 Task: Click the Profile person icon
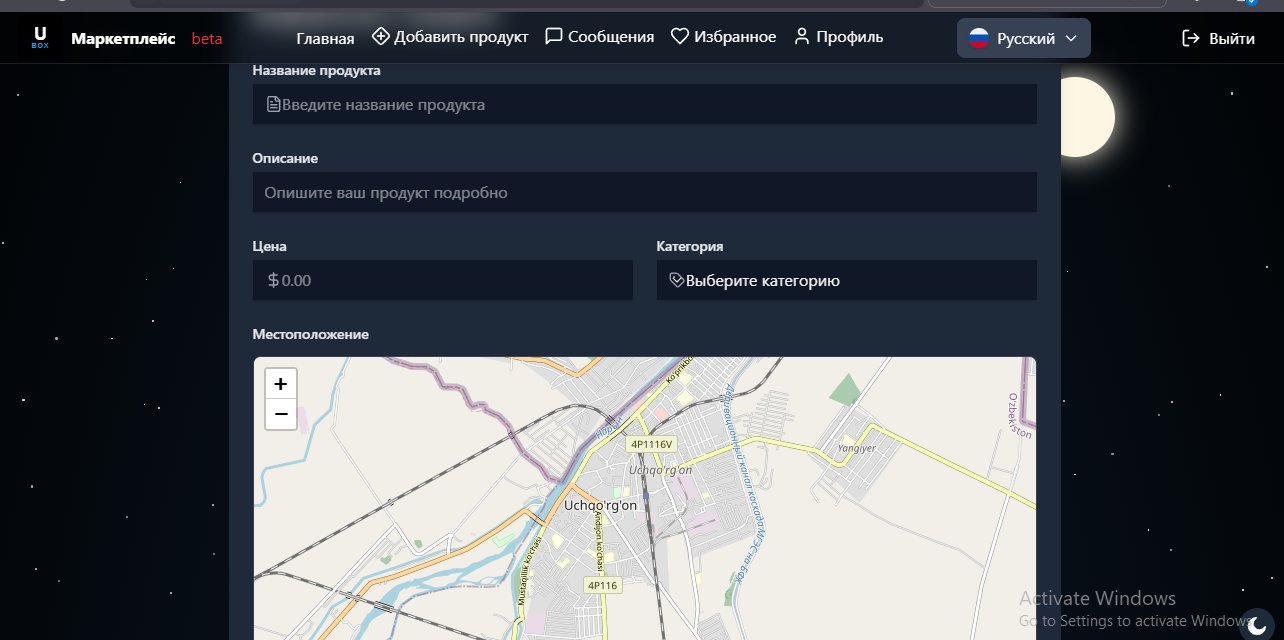click(802, 37)
